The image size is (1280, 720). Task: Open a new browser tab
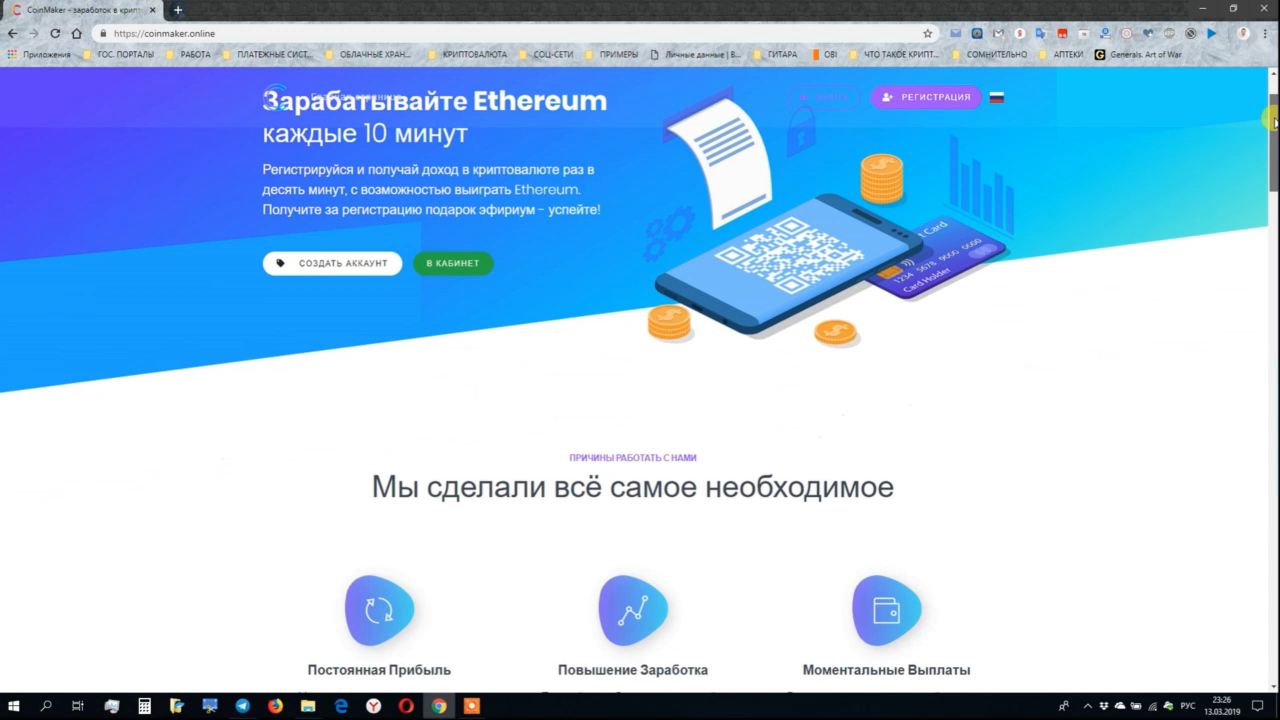(178, 10)
